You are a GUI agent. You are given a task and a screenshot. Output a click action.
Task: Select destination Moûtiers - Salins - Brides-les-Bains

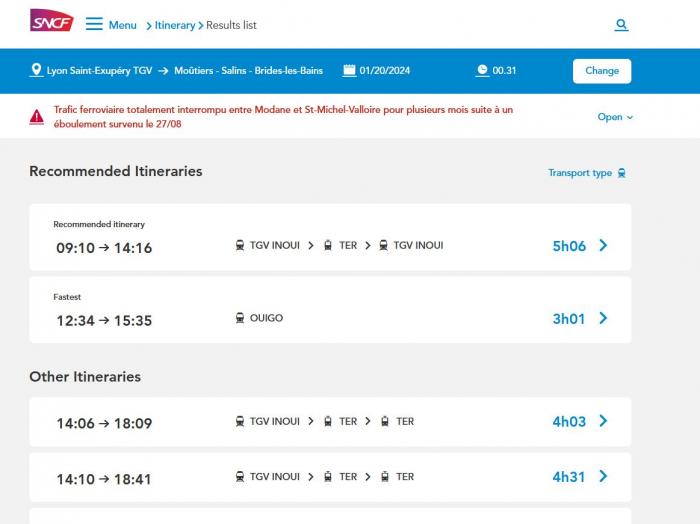pyautogui.click(x=248, y=71)
